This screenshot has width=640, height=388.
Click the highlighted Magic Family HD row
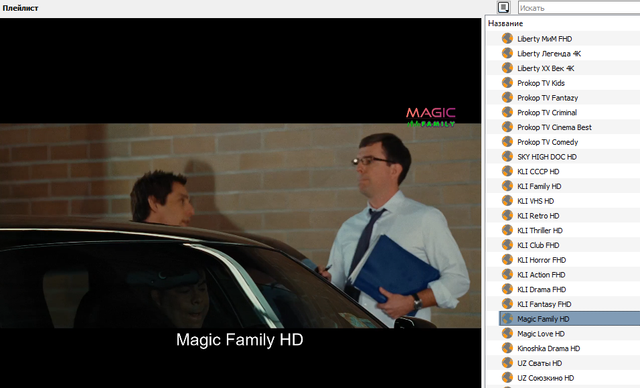(x=569, y=319)
